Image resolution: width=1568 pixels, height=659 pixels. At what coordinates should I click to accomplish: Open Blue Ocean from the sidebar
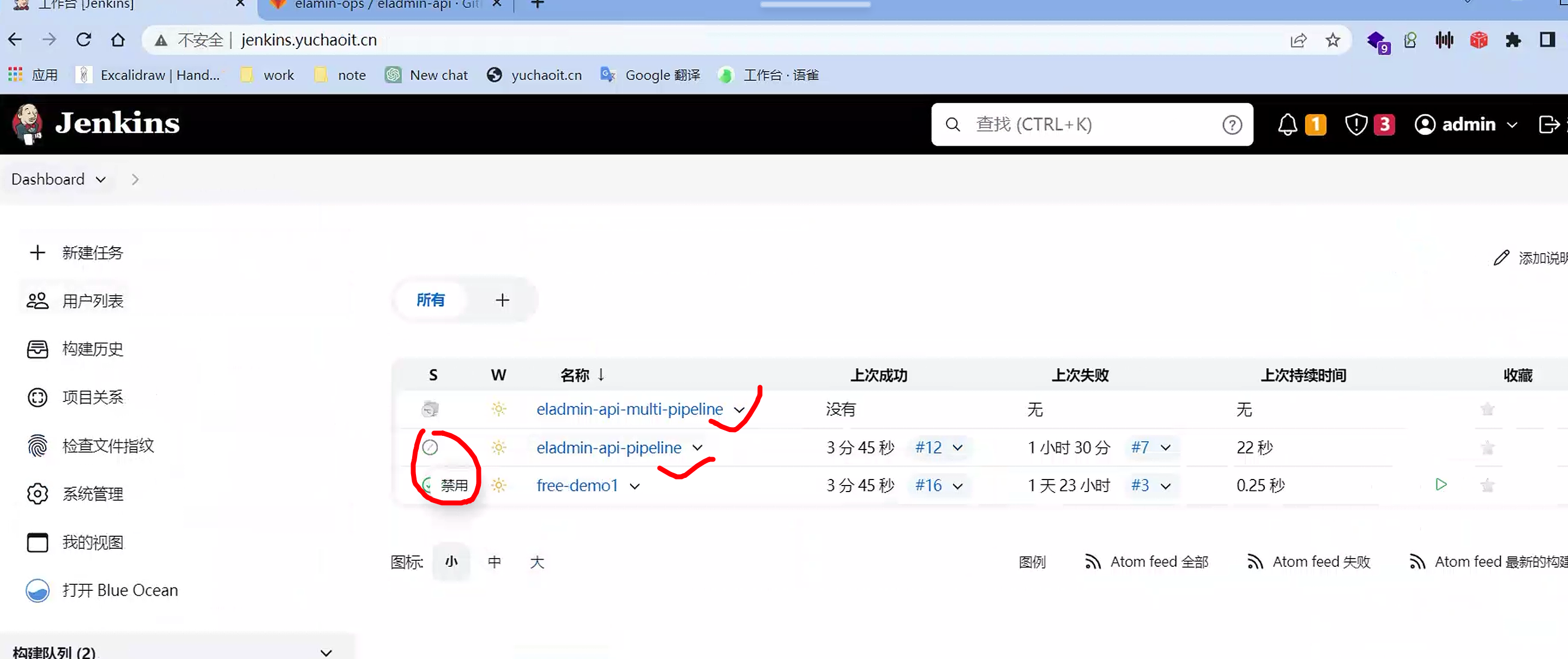point(119,590)
